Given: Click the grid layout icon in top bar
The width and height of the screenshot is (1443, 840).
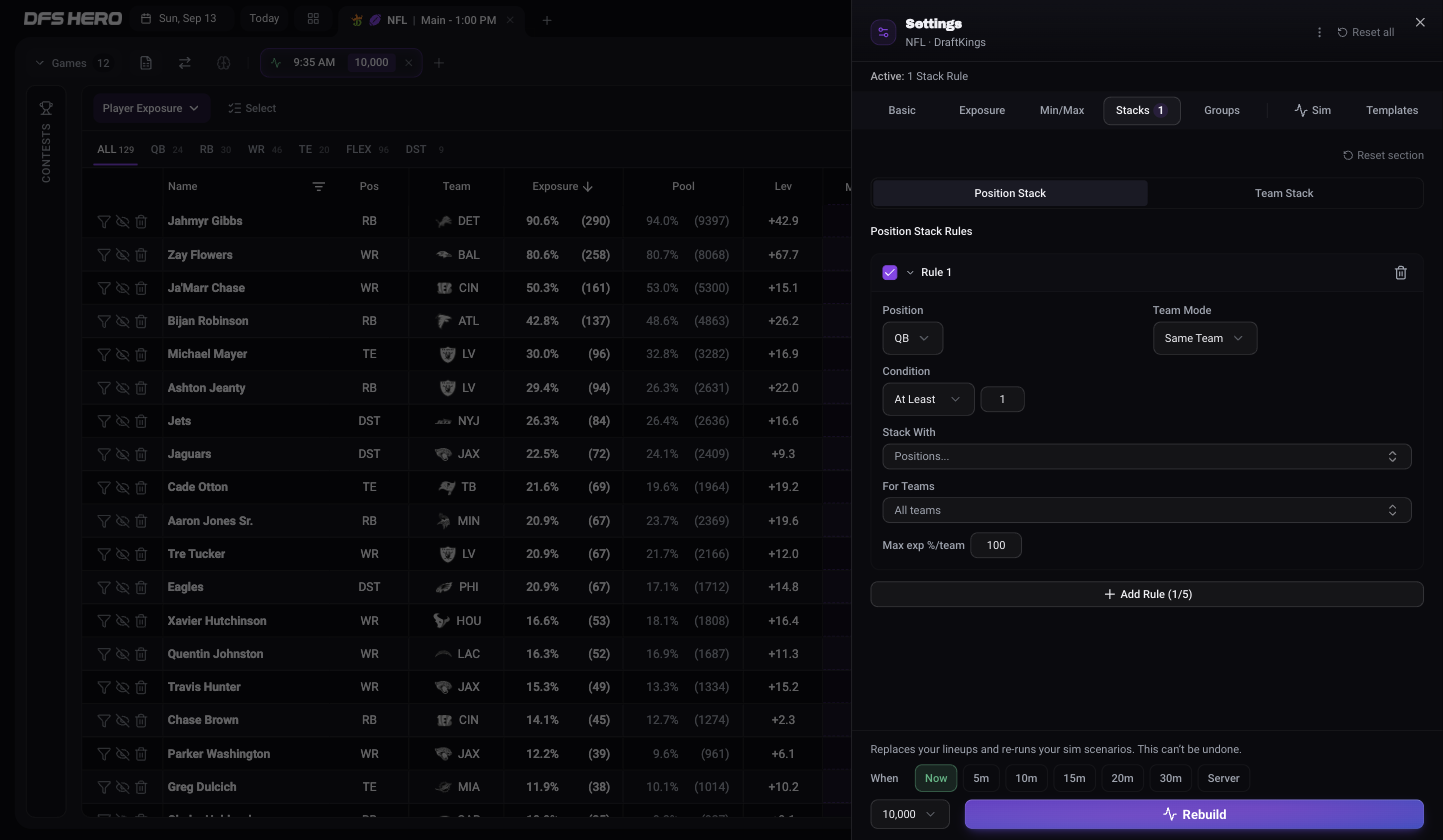Looking at the screenshot, I should coord(313,19).
